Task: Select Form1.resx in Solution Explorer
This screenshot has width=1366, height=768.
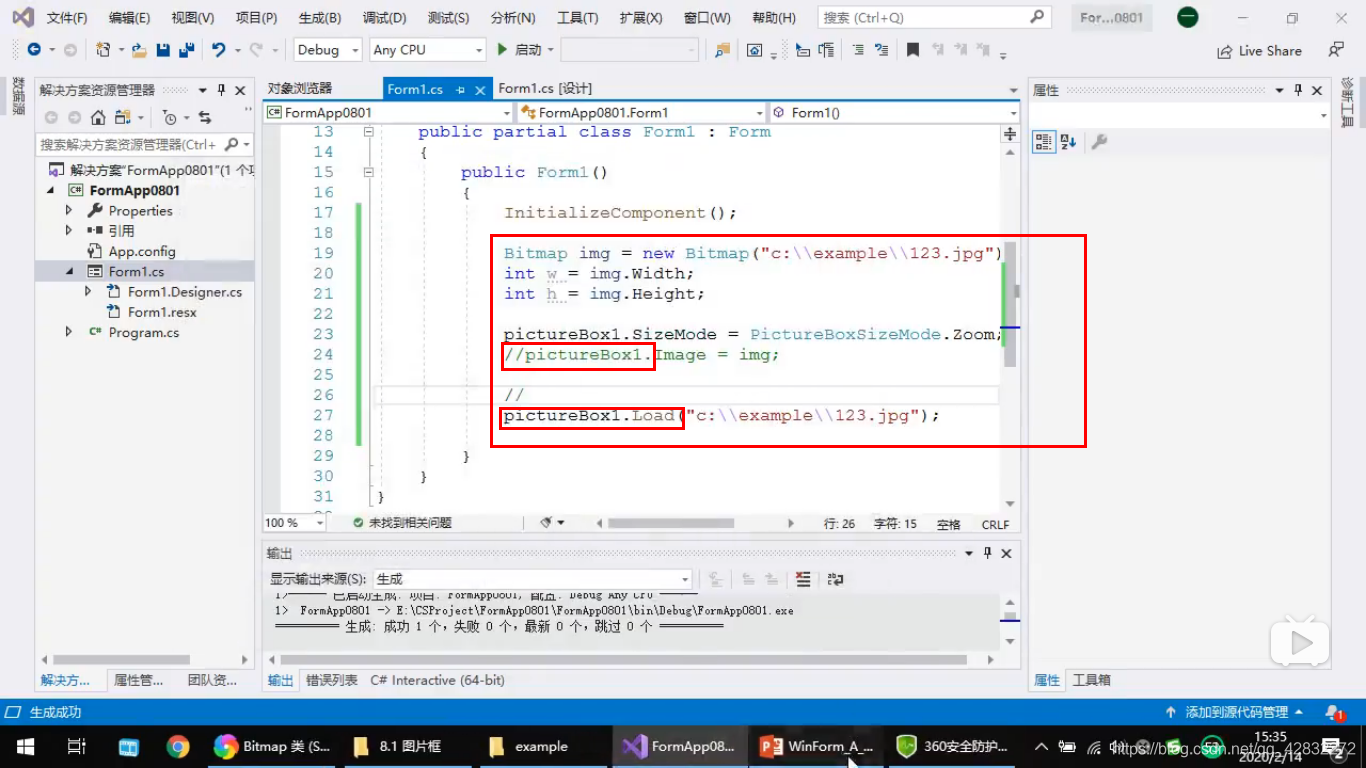Action: click(162, 312)
